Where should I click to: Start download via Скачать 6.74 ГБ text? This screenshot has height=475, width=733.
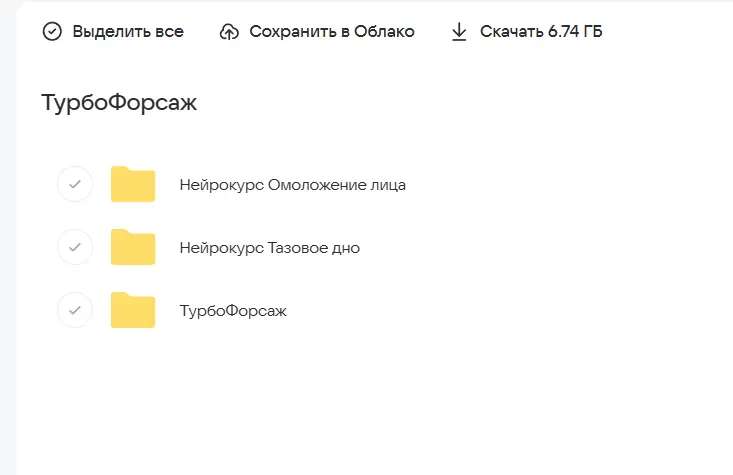pos(541,32)
